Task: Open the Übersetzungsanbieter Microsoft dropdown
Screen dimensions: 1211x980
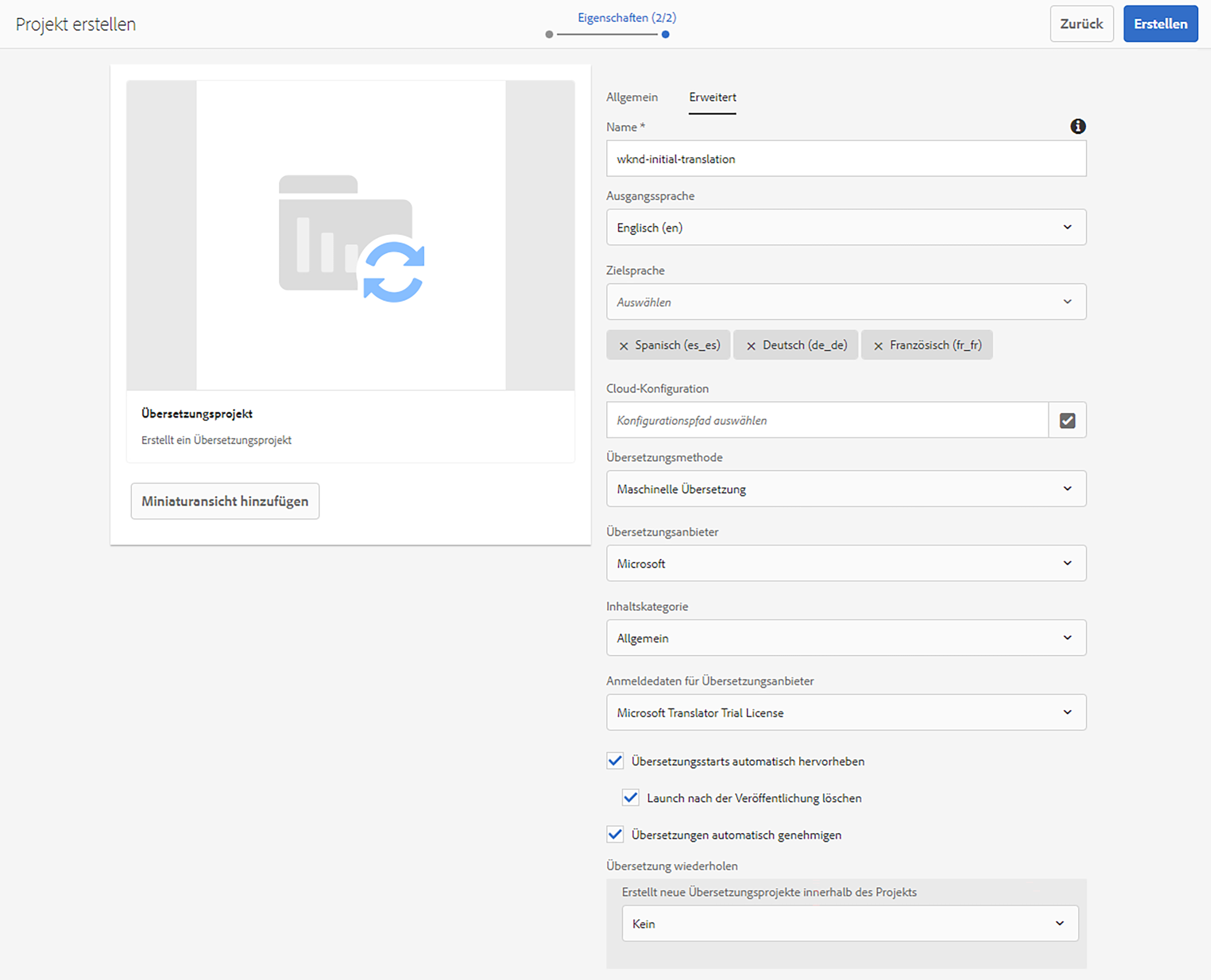Action: (x=846, y=563)
